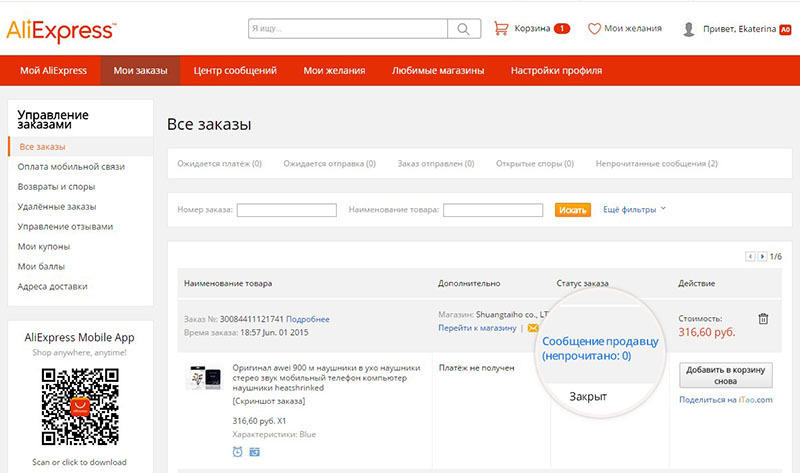Click the order number input field
The image size is (800, 473).
click(x=287, y=210)
